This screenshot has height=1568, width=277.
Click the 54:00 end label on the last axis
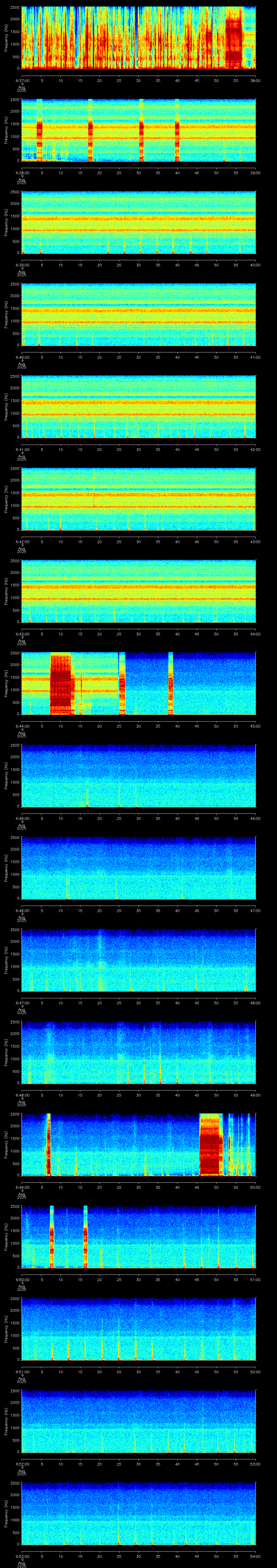click(255, 1556)
